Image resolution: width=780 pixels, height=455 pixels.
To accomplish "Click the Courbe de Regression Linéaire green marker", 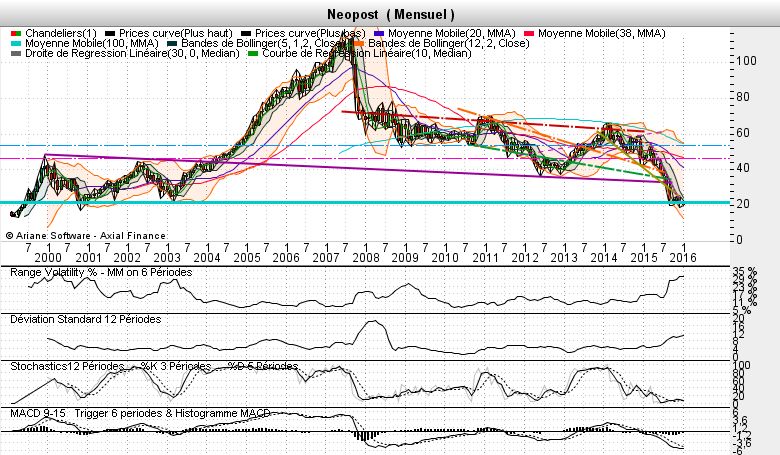I will point(254,53).
